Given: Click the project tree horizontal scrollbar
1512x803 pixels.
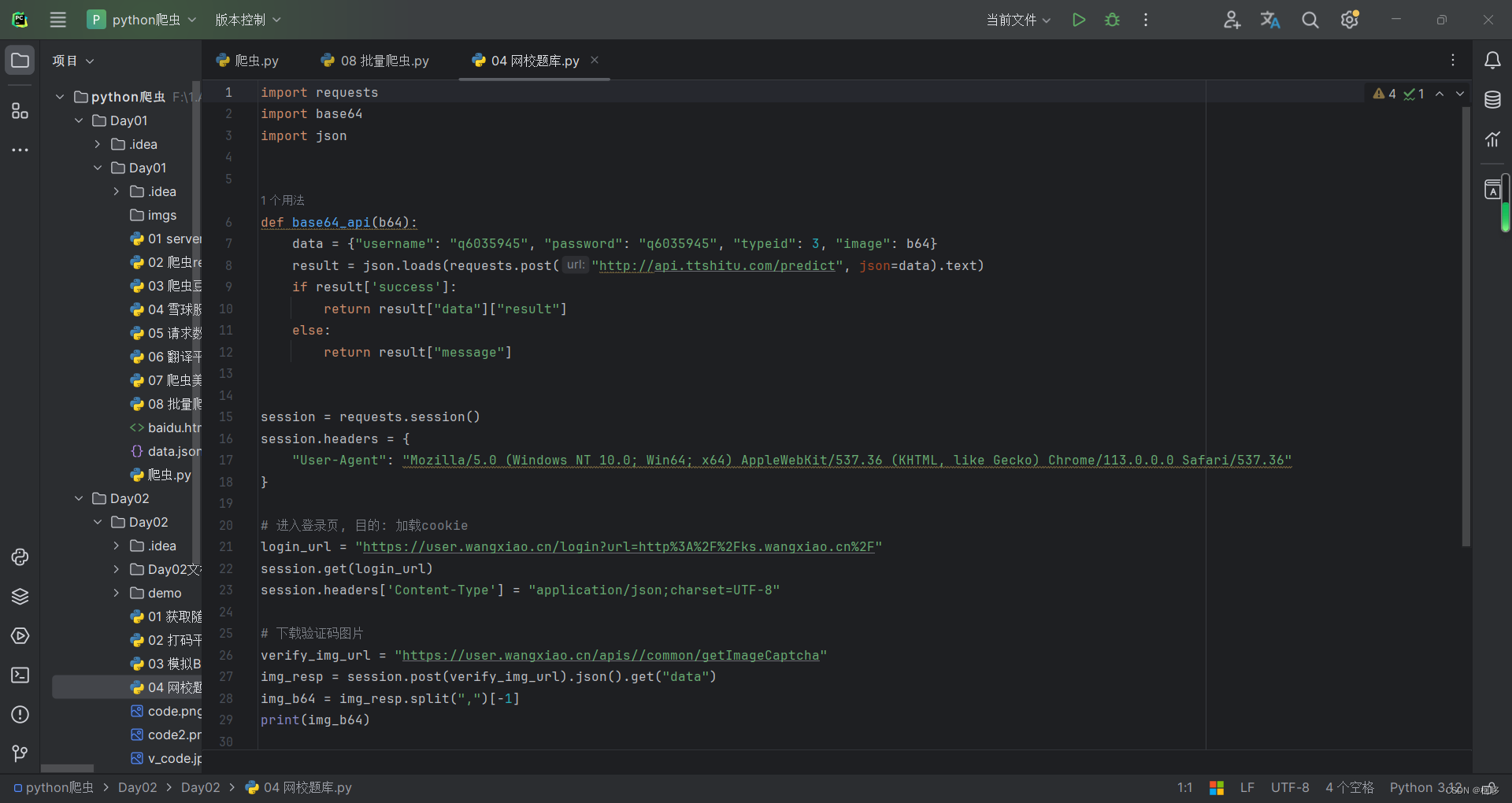Looking at the screenshot, I should [x=67, y=768].
